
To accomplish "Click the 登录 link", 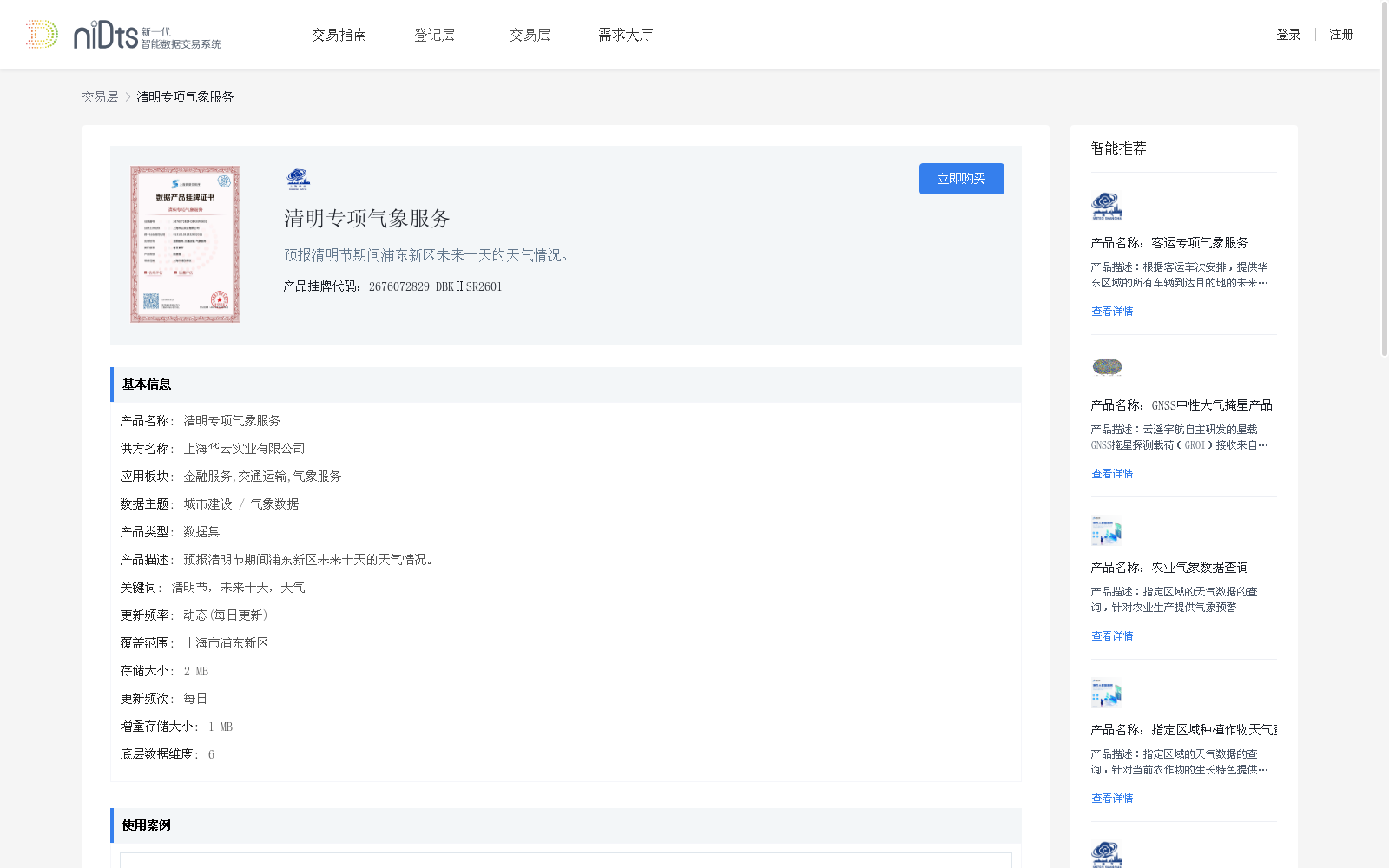I will pos(1288,35).
